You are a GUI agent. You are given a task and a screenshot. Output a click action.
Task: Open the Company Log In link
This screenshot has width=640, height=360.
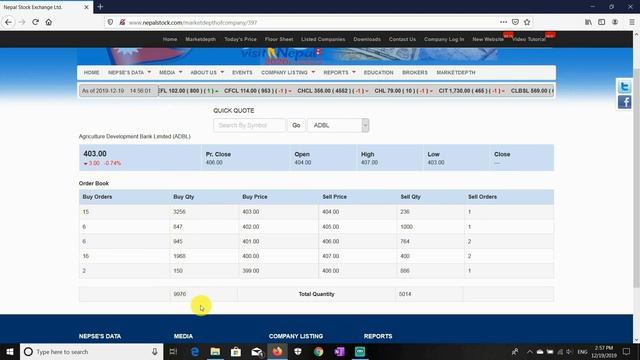(x=444, y=39)
